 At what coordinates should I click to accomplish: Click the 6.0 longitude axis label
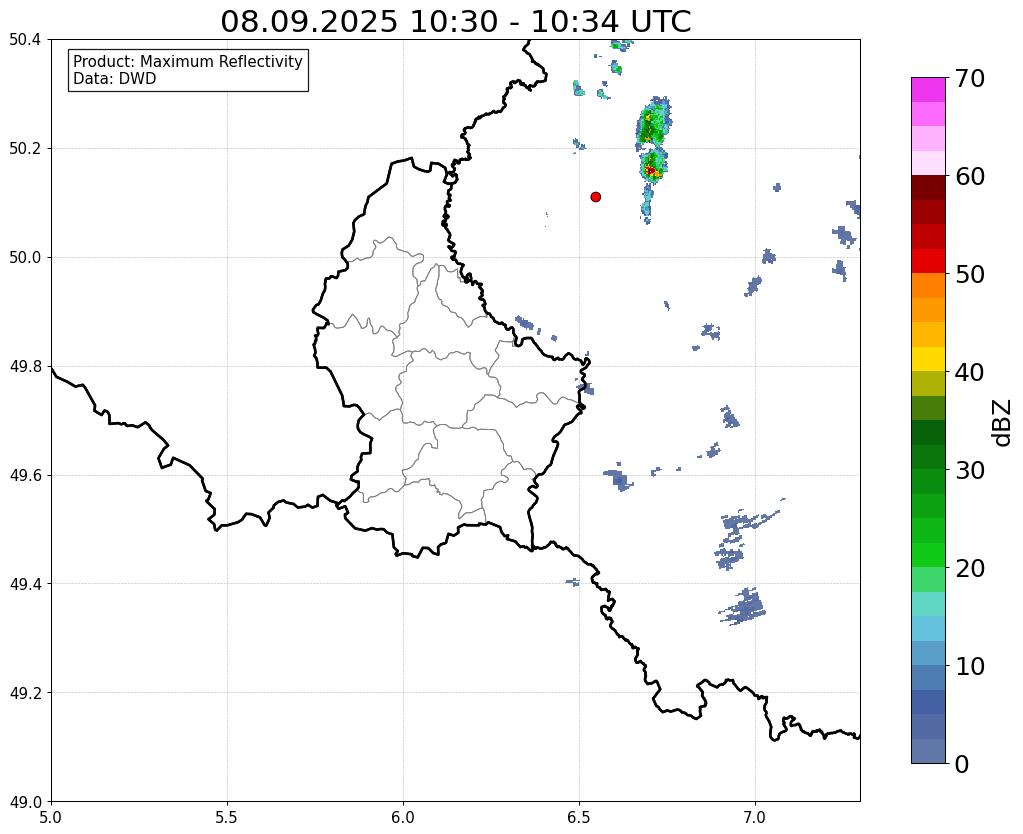[x=403, y=817]
